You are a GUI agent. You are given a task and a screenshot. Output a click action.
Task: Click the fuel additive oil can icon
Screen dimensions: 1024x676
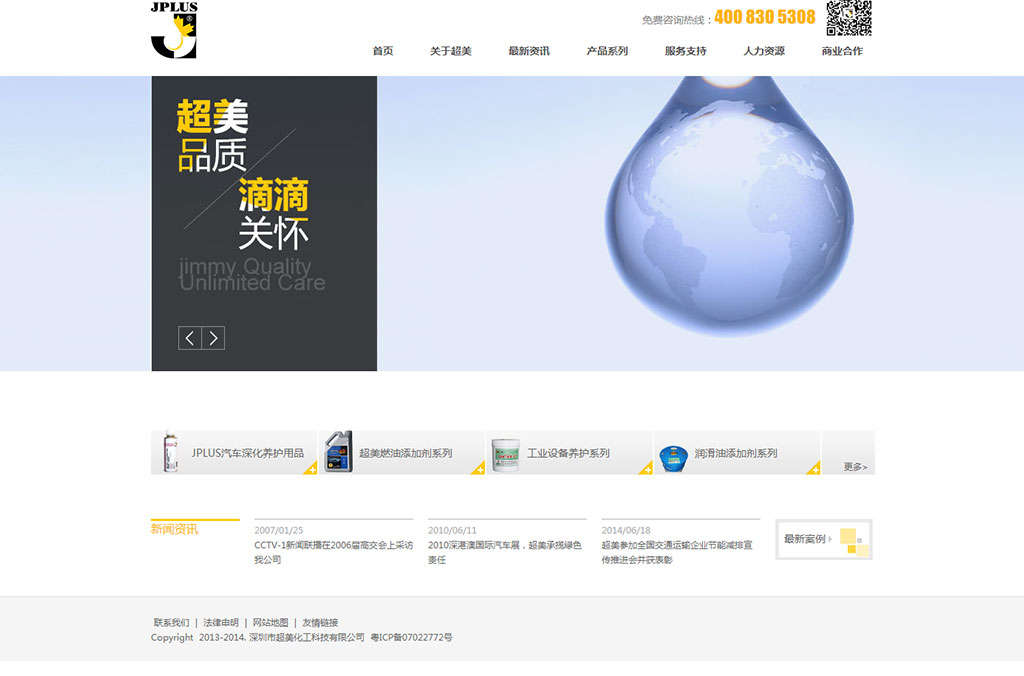pos(338,452)
